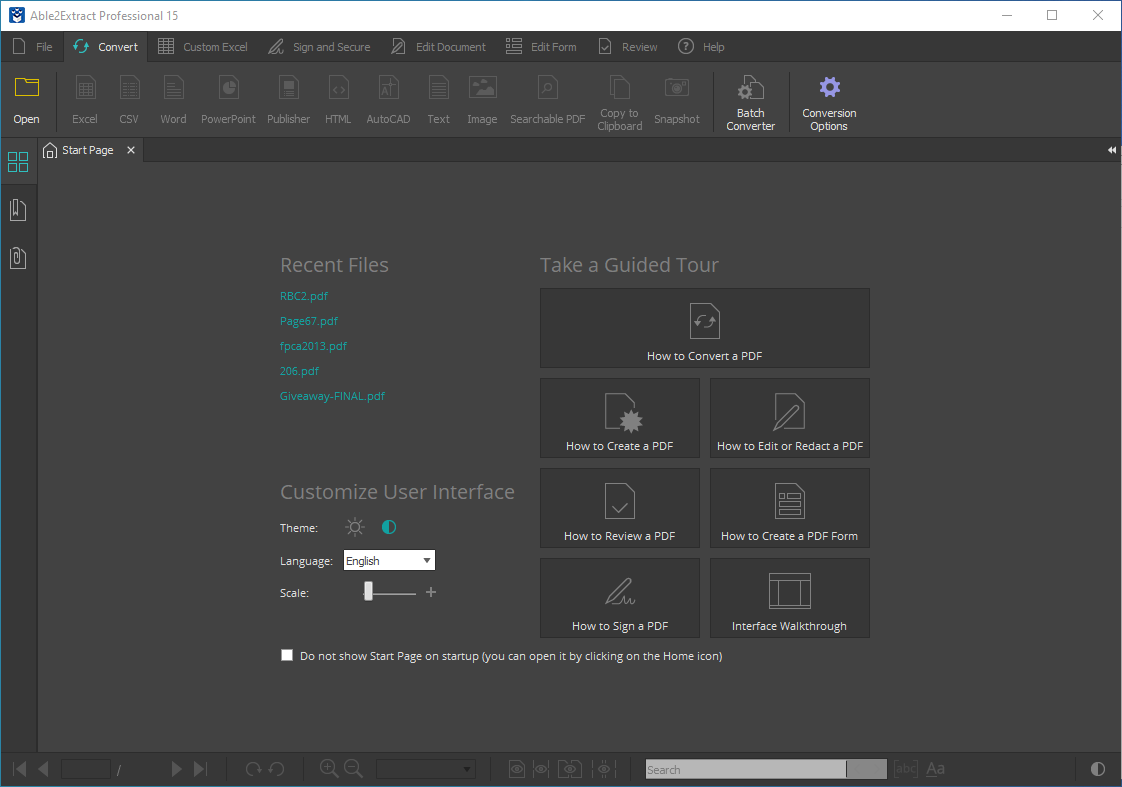Viewport: 1122px width, 787px height.
Task: Uncheck 'Do not show Start Page on startup'
Action: tap(287, 655)
